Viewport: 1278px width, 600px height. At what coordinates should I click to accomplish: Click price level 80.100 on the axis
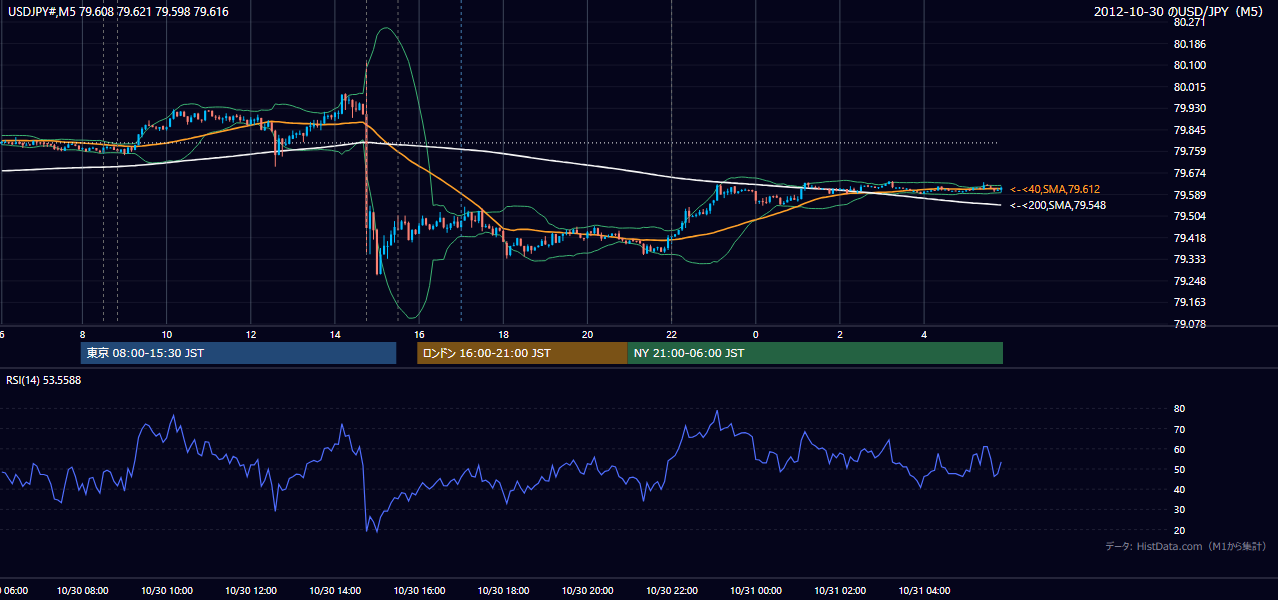pos(1190,65)
